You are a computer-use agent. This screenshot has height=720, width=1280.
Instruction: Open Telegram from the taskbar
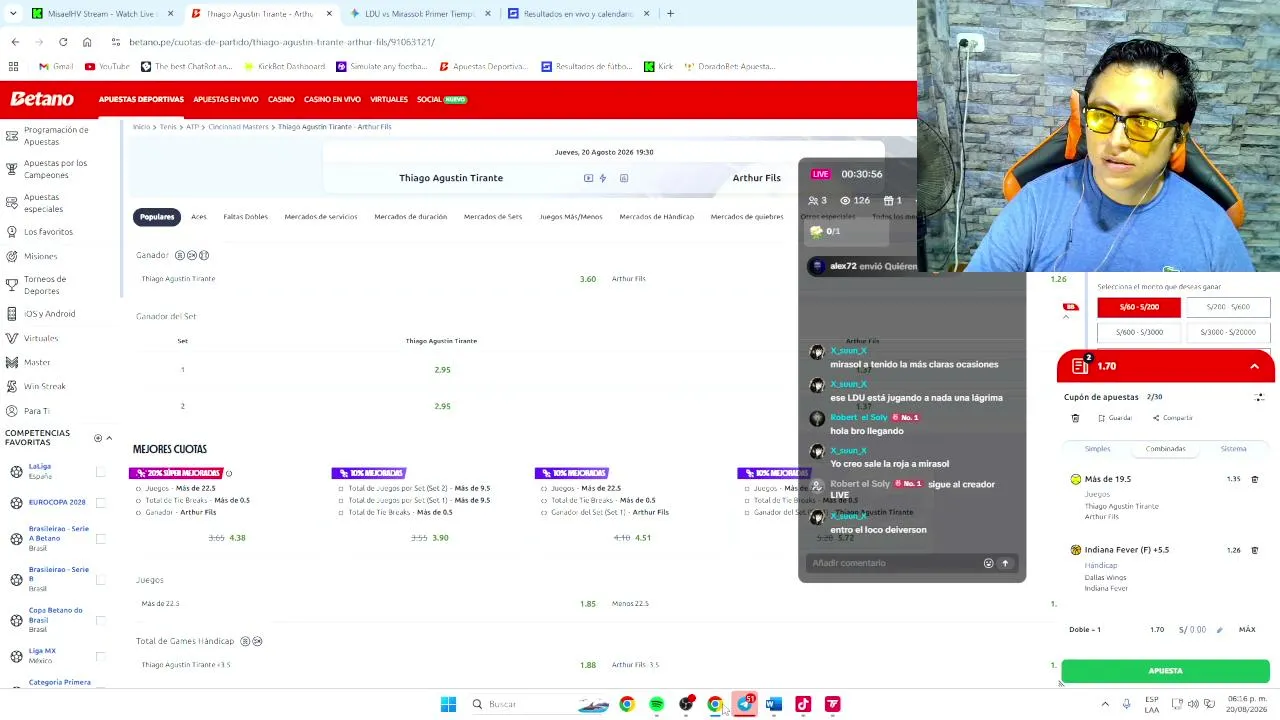tap(745, 704)
